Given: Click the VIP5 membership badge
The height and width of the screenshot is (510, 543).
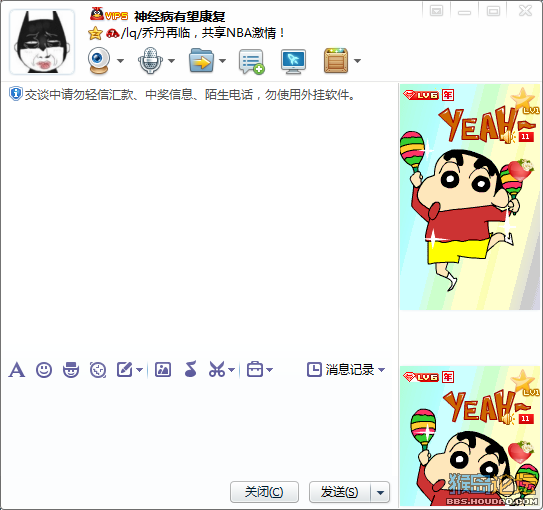Looking at the screenshot, I should tap(109, 15).
